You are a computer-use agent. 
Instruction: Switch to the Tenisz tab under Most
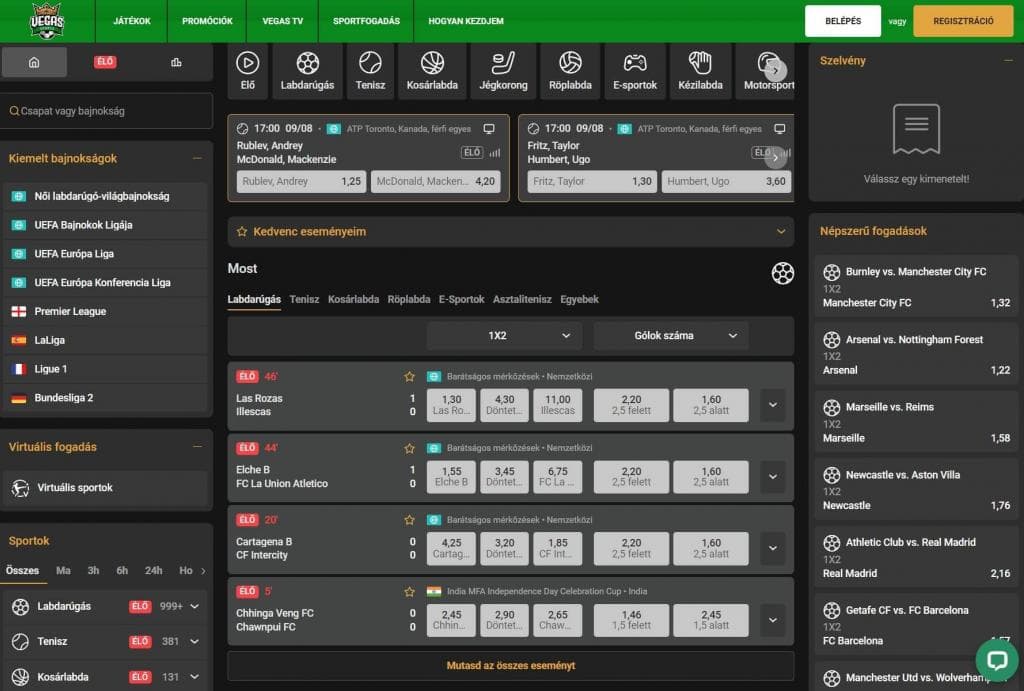click(304, 299)
